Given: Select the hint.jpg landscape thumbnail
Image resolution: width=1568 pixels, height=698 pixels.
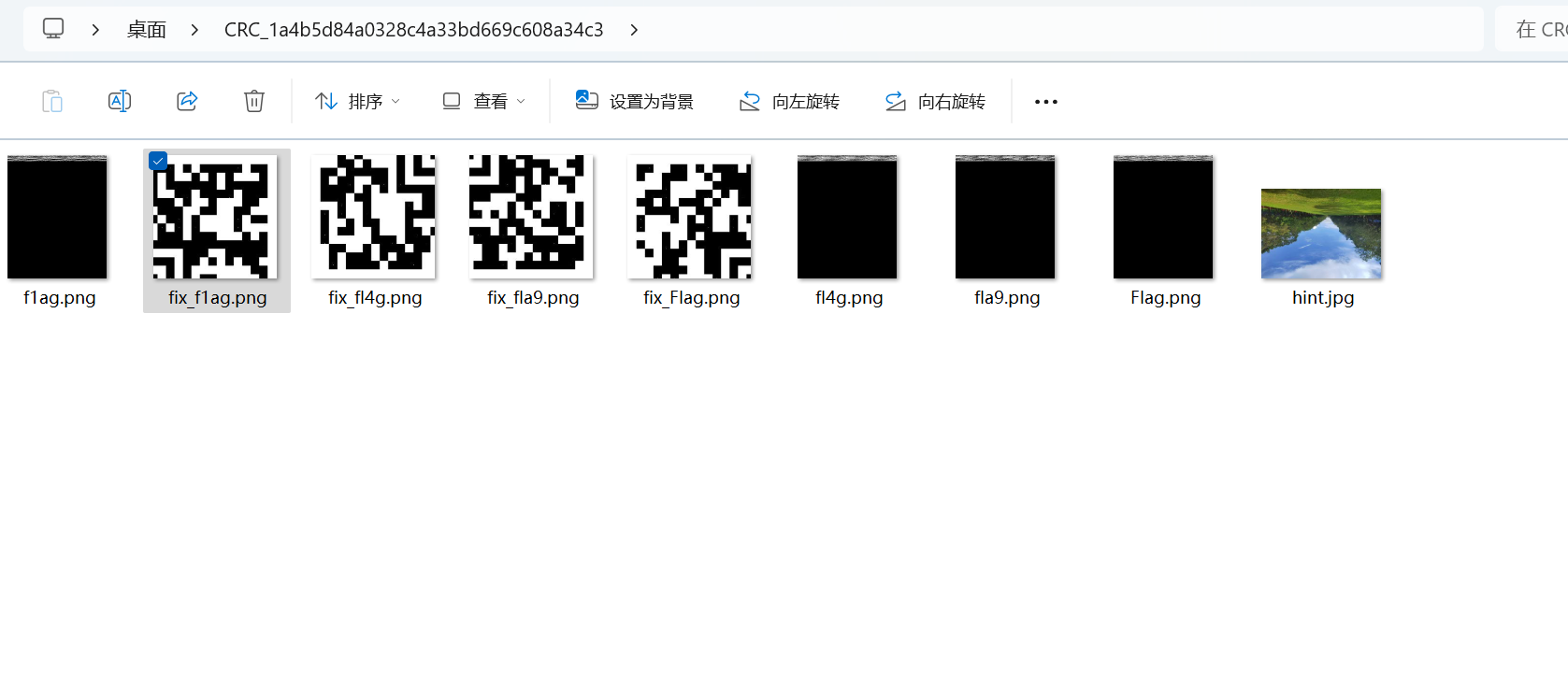Looking at the screenshot, I should coord(1321,234).
